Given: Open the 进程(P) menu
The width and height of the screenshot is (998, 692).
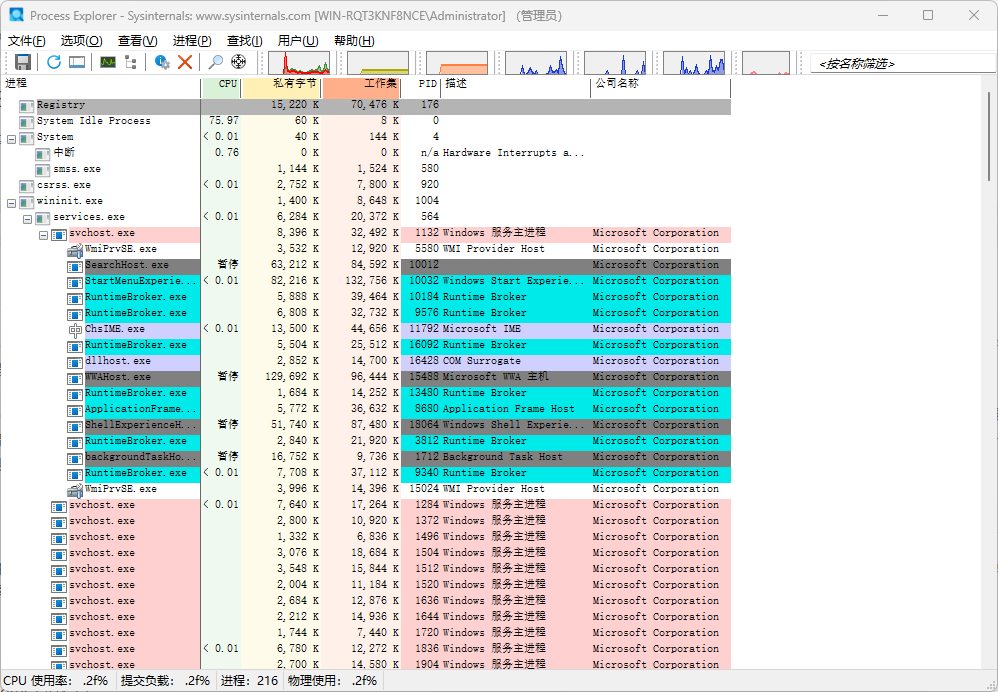Looking at the screenshot, I should pos(192,40).
